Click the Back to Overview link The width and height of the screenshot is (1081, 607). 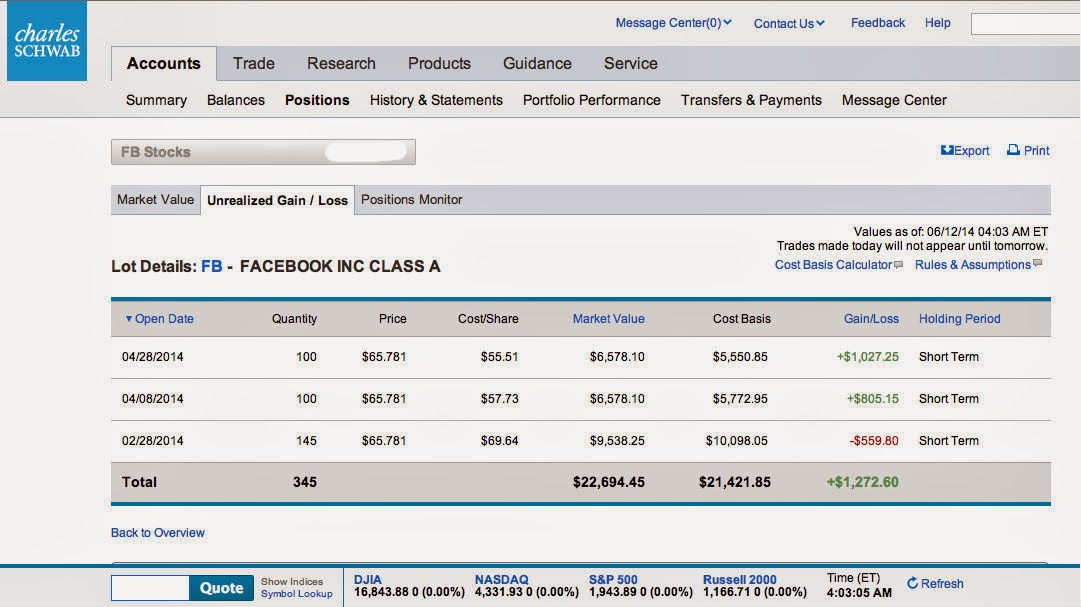[x=158, y=533]
